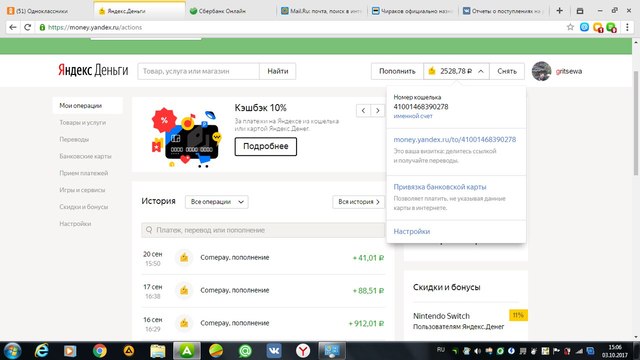The image size is (640, 360).
Task: Open Google Chrome from the taskbar
Action: click(100, 351)
